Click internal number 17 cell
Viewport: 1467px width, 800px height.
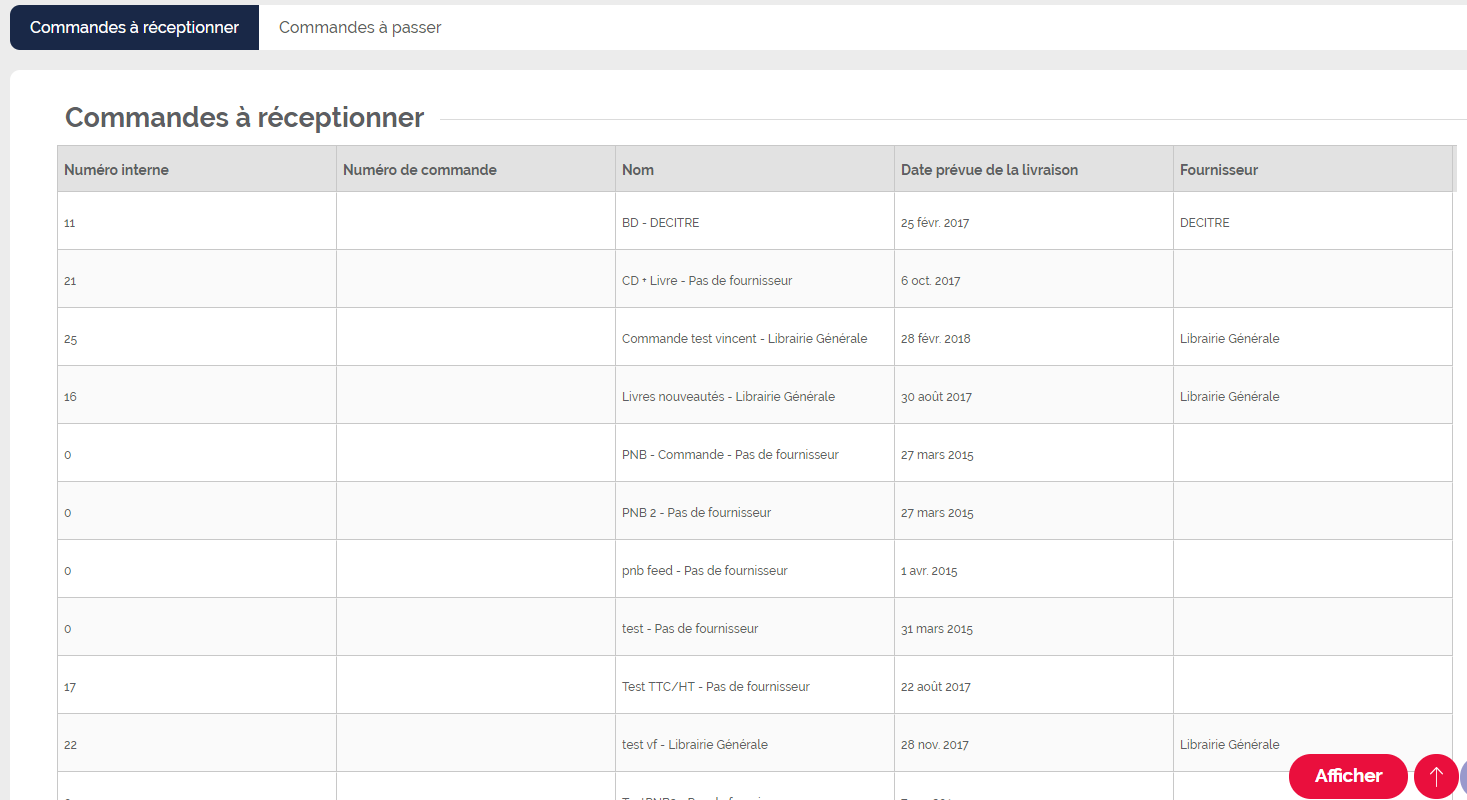[x=197, y=685]
